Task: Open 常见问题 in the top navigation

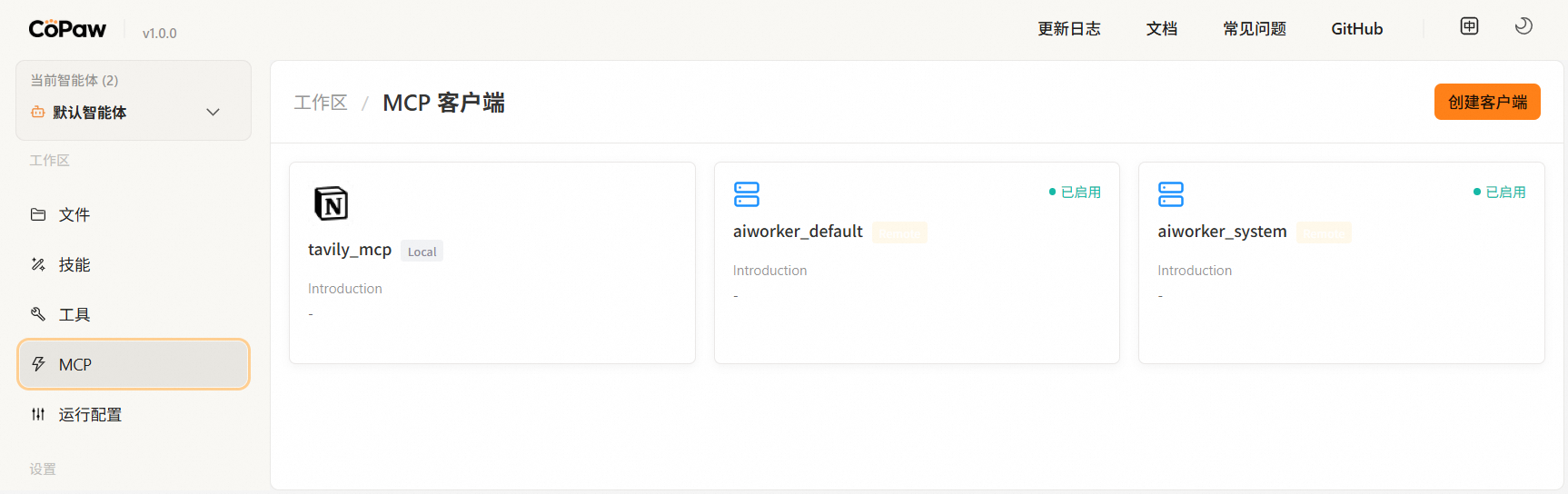Action: coord(1255,29)
